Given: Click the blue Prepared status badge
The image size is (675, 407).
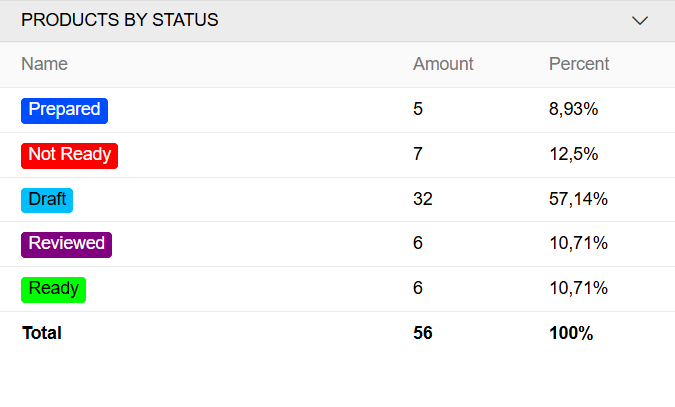Looking at the screenshot, I should 64,110.
